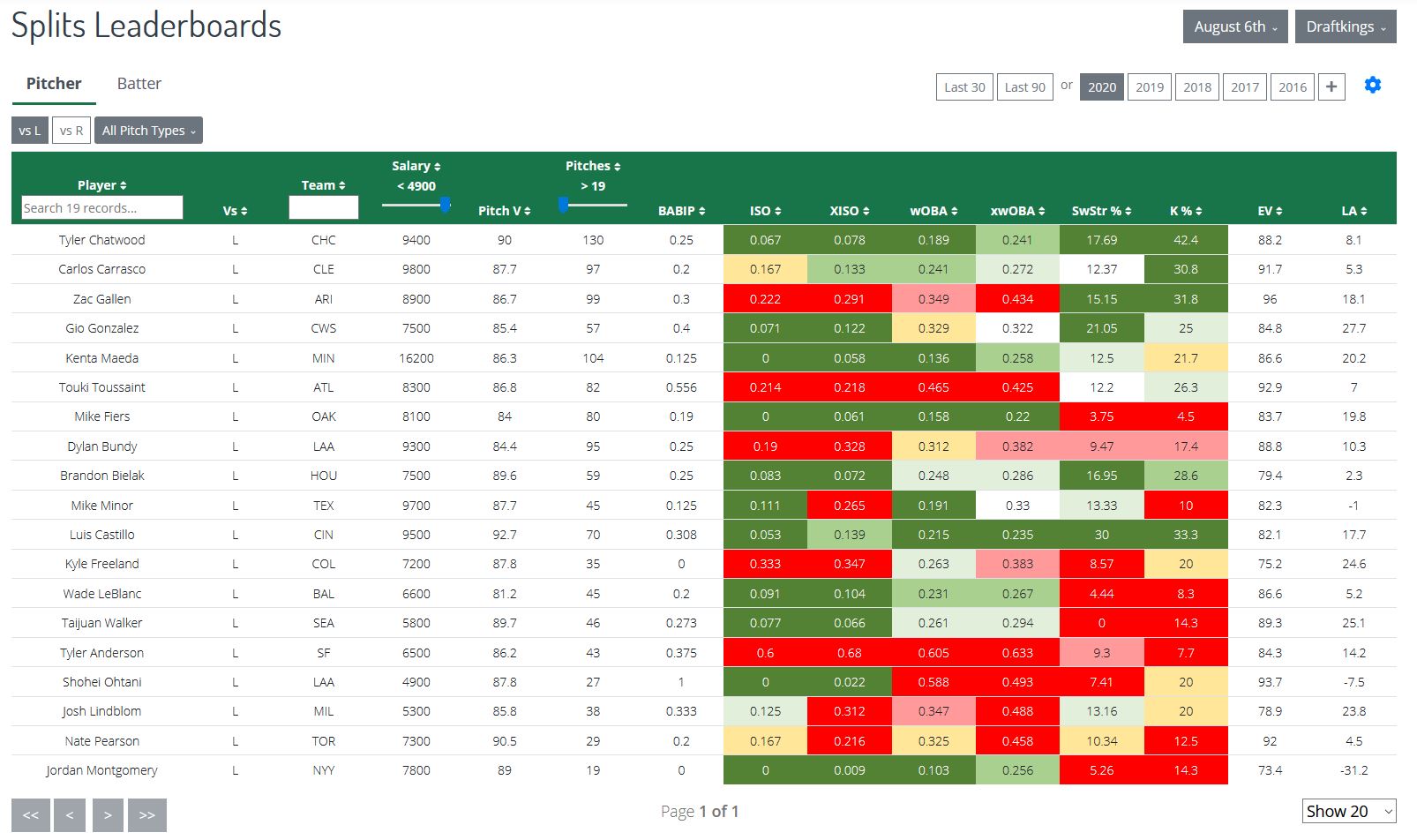The height and width of the screenshot is (840, 1417).
Task: Expand the Draftkings site dropdown
Action: (1345, 26)
